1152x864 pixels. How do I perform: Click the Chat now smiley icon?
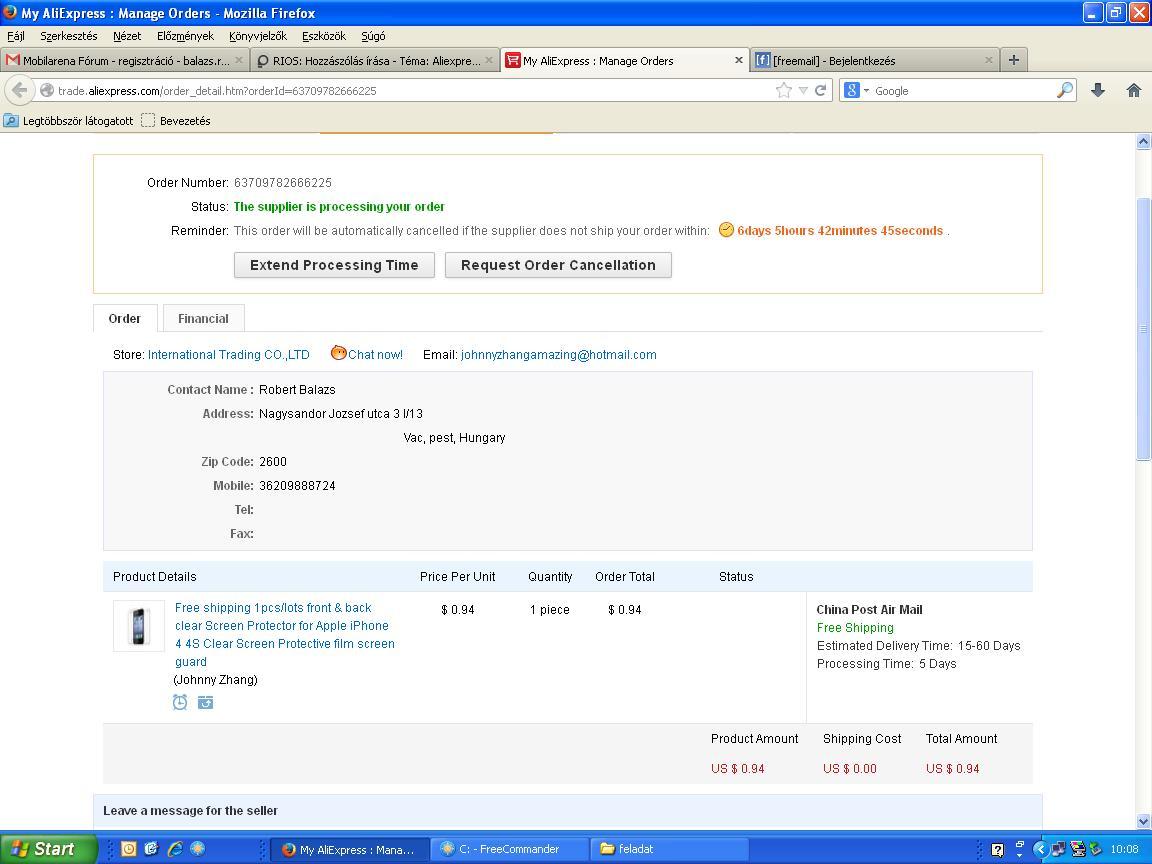(338, 353)
